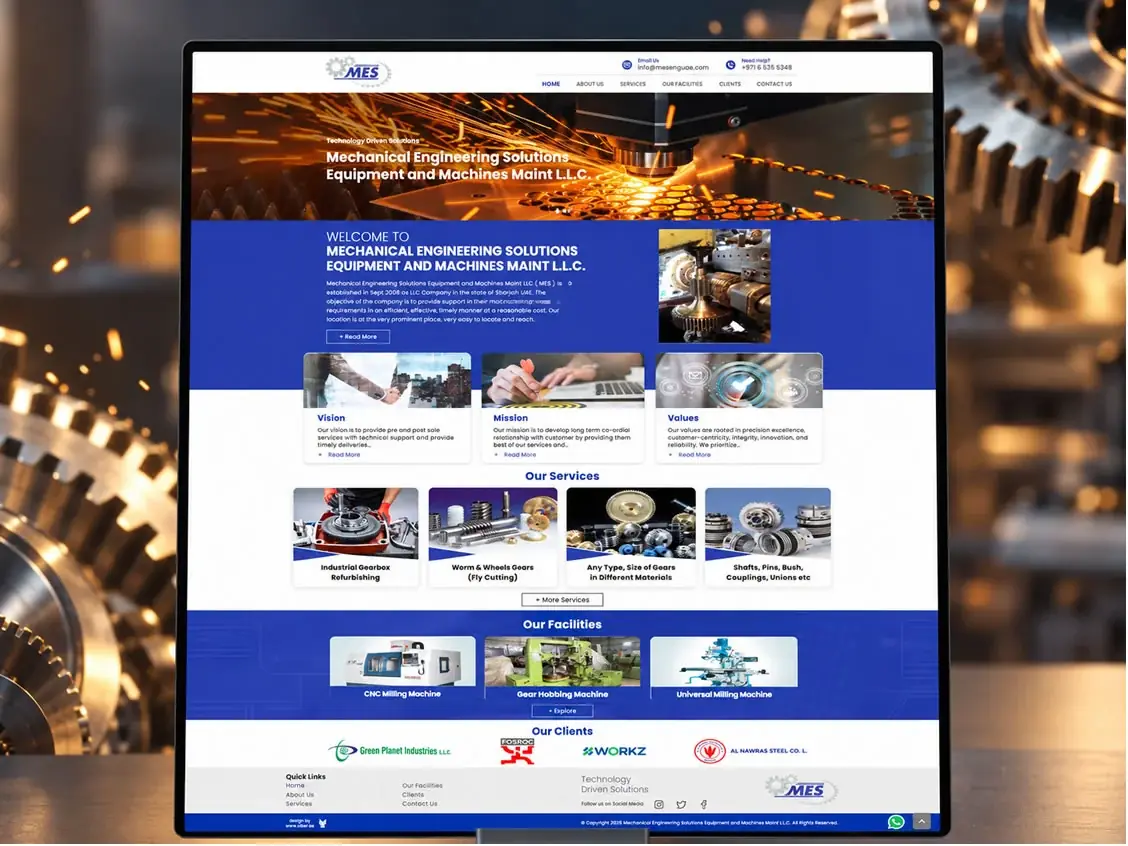
Task: Click the MES logo in the header
Action: click(358, 71)
